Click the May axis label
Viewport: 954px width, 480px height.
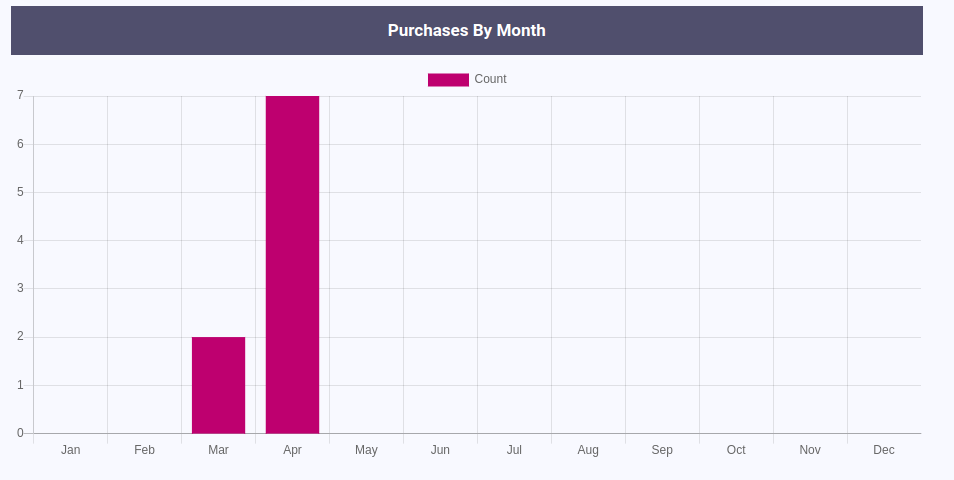pos(366,450)
